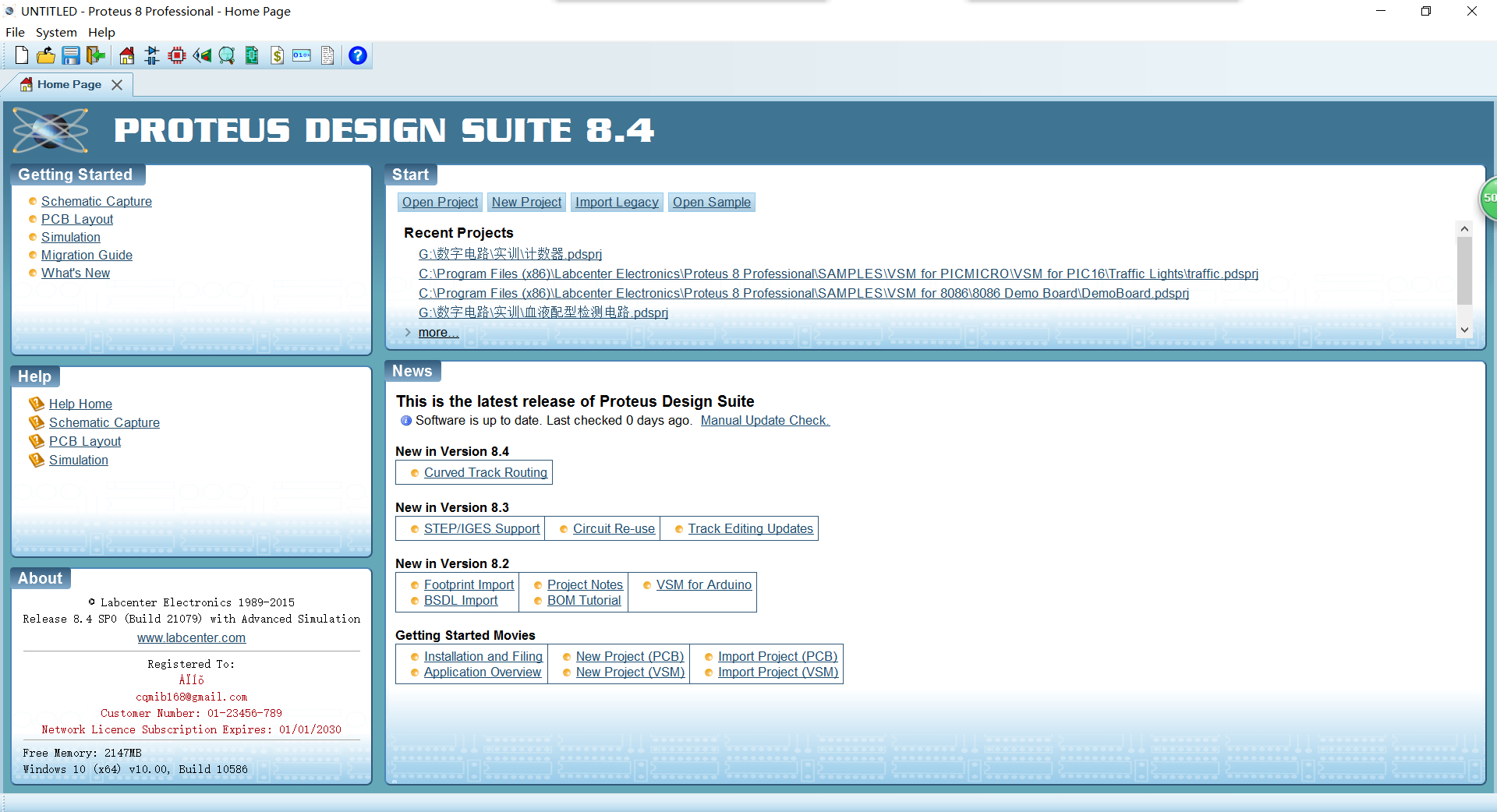Open Schematic Capture help link
The image size is (1497, 812).
point(104,422)
